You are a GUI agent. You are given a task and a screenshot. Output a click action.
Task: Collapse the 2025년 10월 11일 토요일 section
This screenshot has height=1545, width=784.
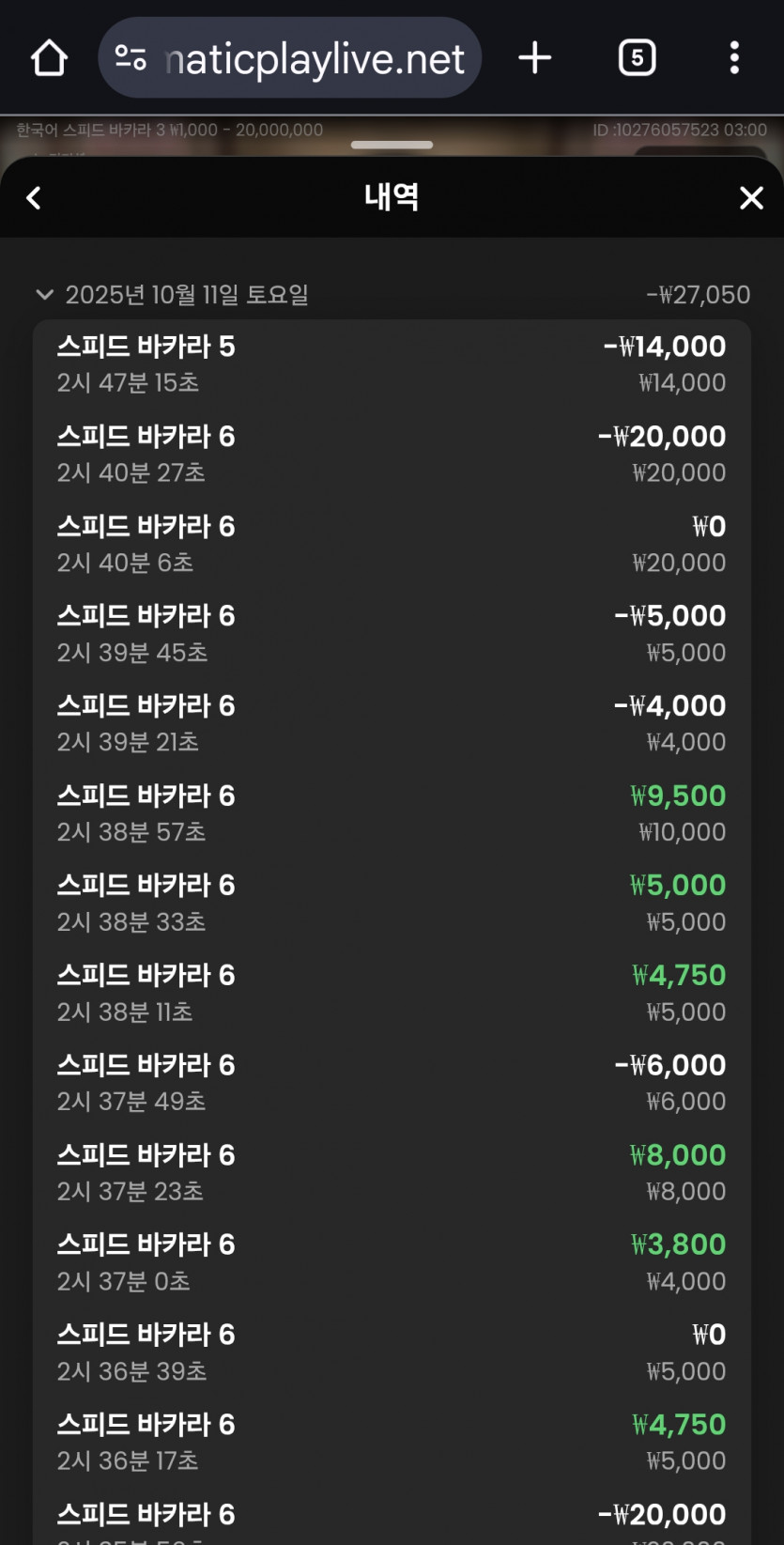point(44,295)
